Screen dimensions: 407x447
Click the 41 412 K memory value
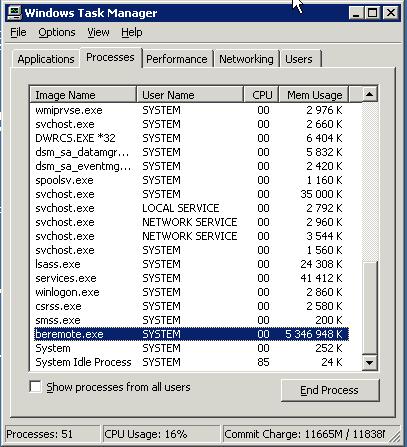point(321,278)
